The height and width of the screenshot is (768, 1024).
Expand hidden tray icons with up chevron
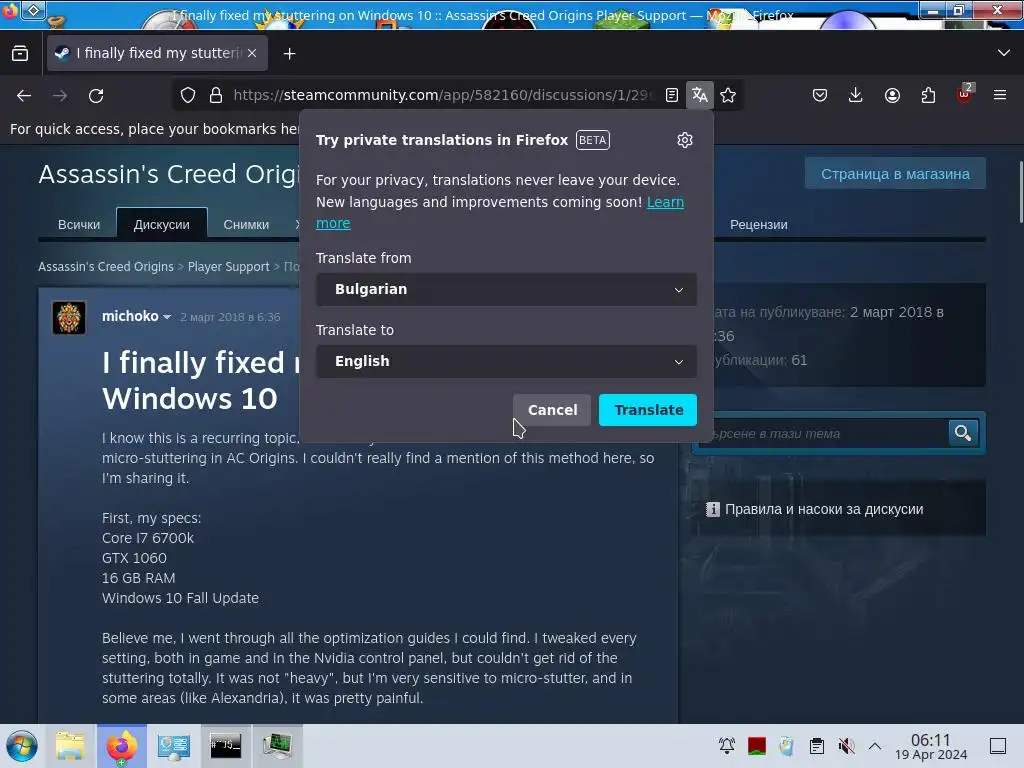(875, 746)
